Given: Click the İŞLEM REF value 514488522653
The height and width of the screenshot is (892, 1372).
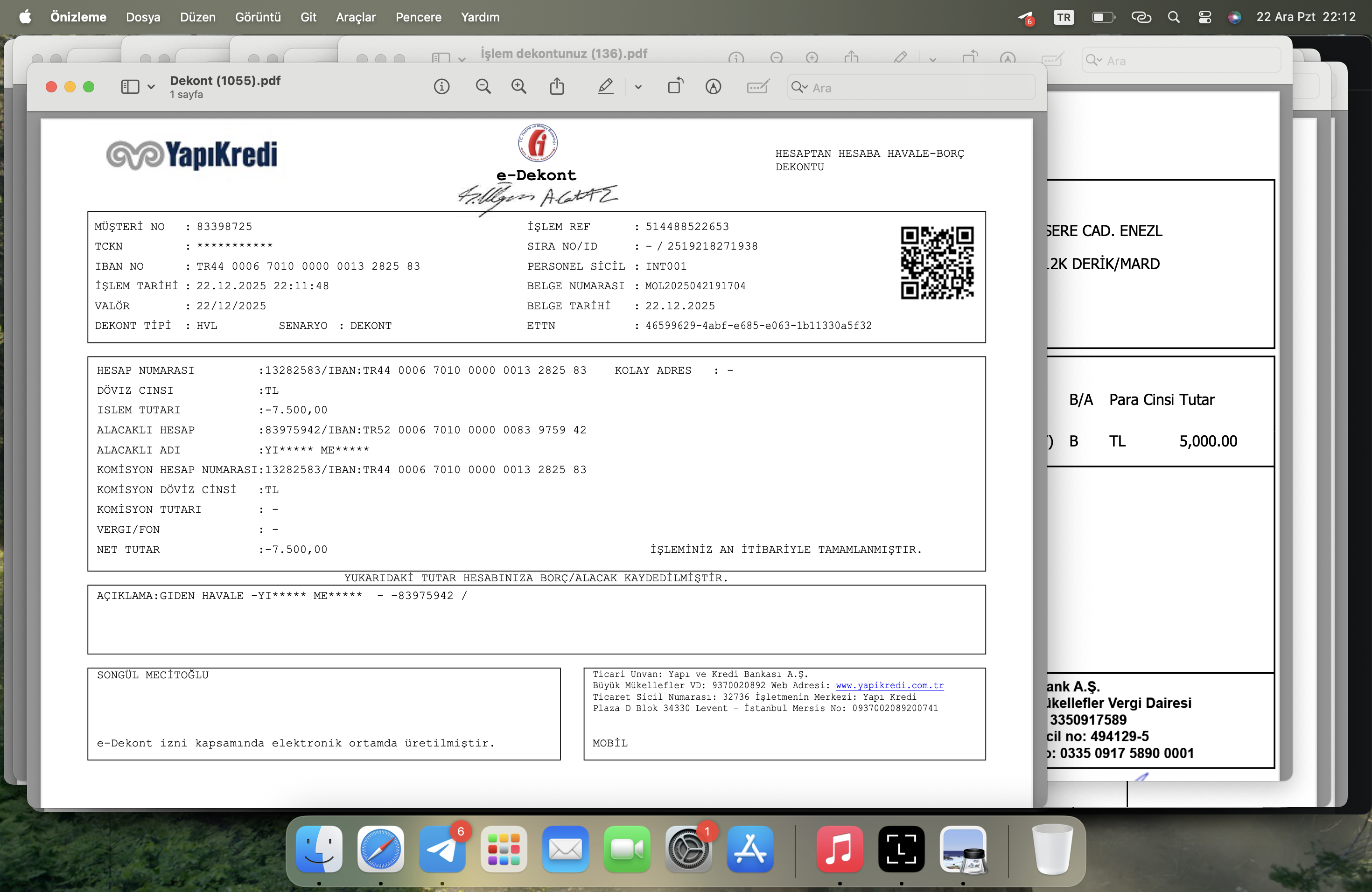Looking at the screenshot, I should pos(687,226).
